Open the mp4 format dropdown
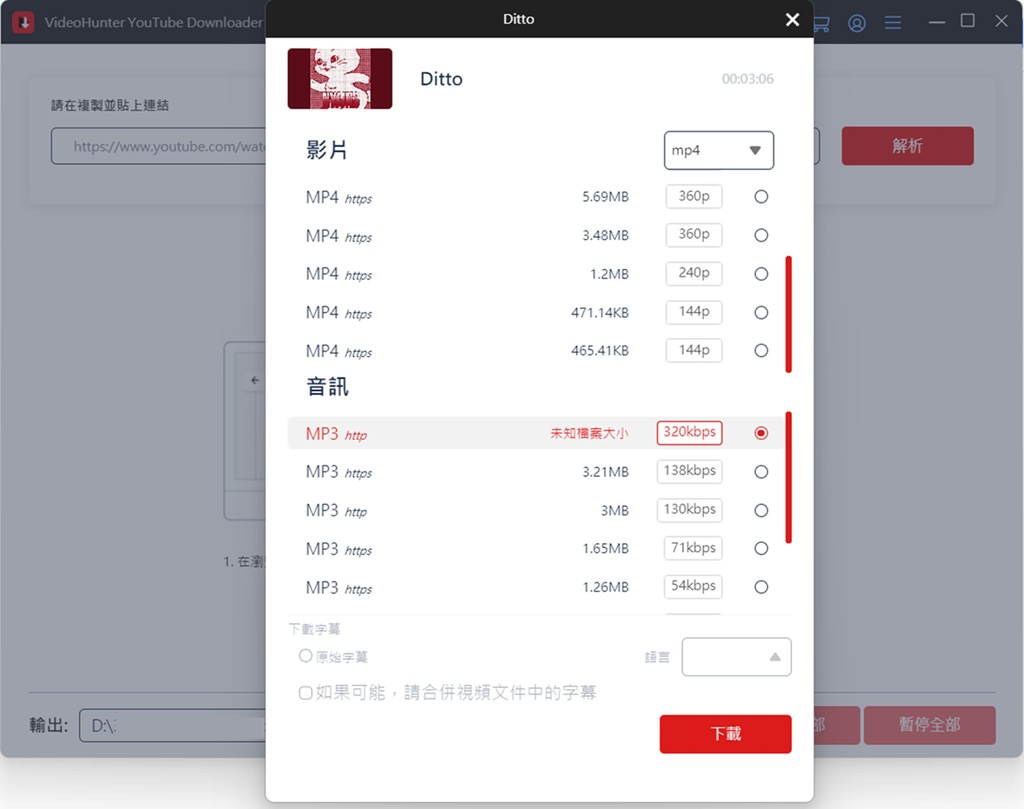The image size is (1024, 809). [718, 150]
